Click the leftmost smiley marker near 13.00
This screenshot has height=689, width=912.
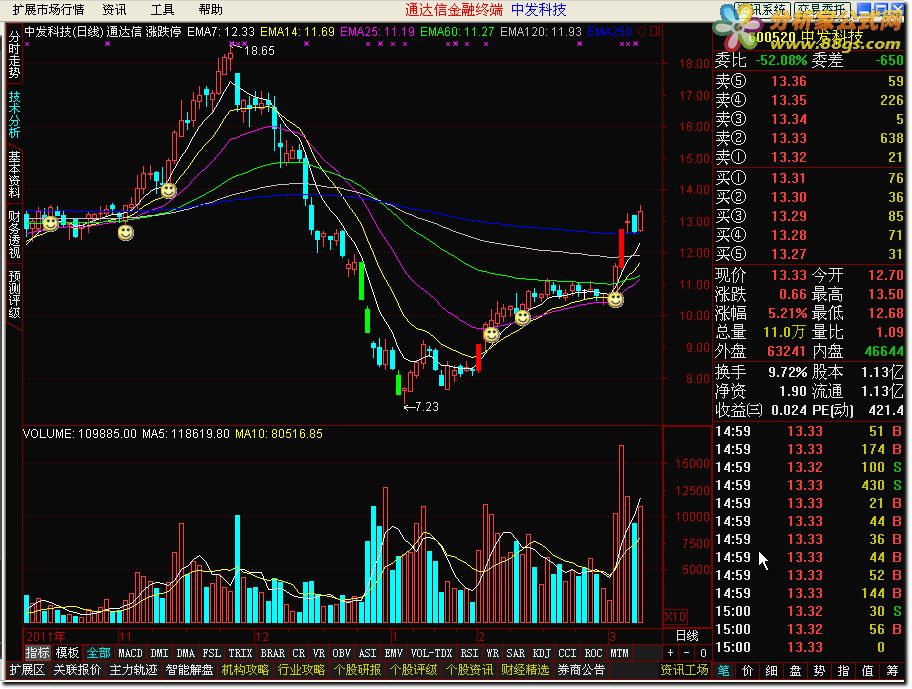(51, 223)
